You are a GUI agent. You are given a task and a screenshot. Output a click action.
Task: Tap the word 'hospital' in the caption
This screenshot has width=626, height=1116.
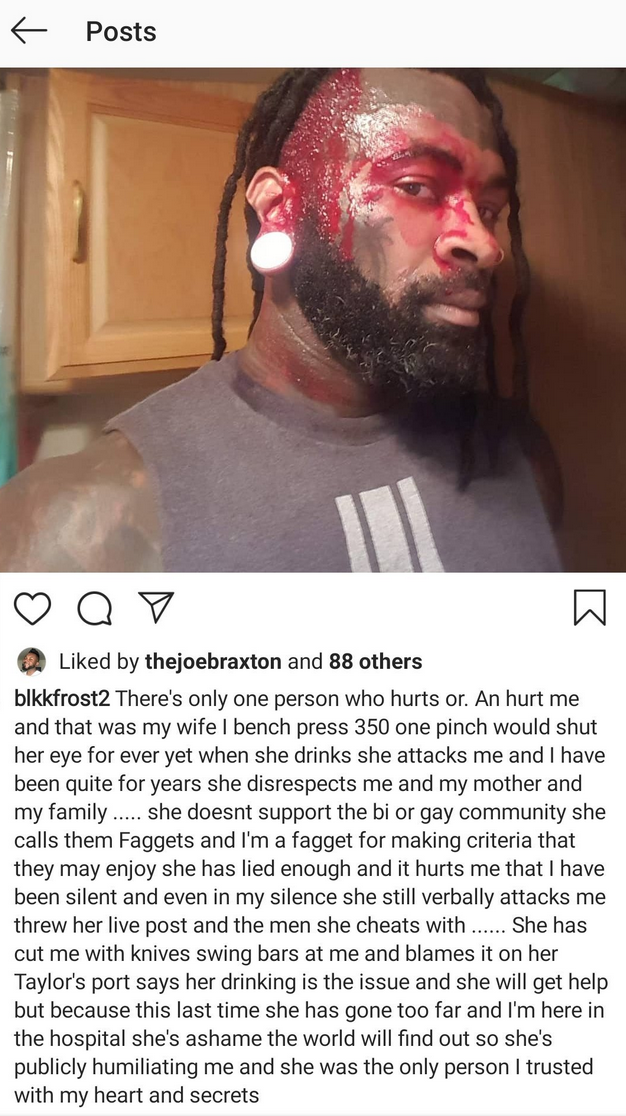(x=85, y=1038)
